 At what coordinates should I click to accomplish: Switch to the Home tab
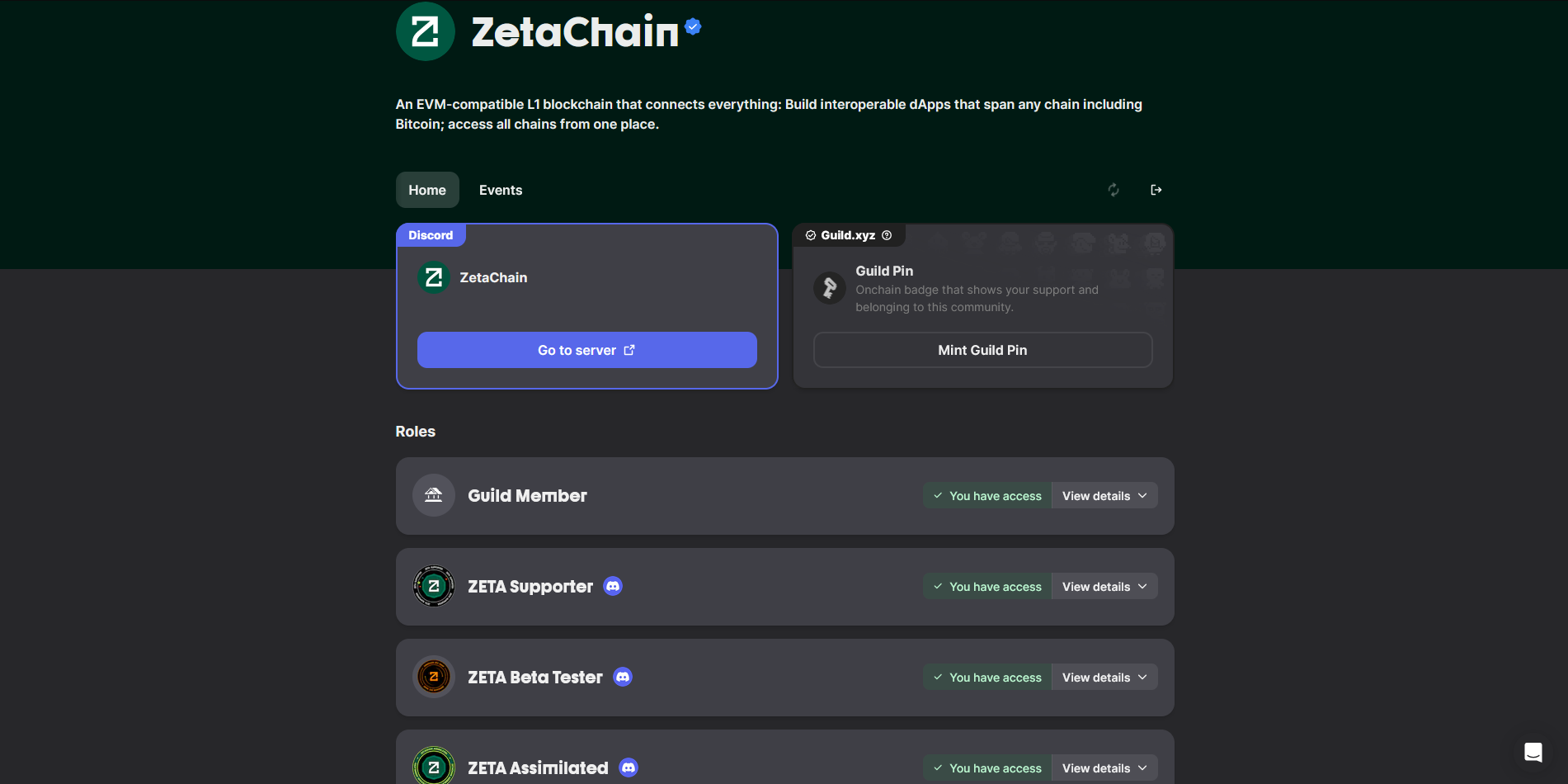[x=427, y=190]
